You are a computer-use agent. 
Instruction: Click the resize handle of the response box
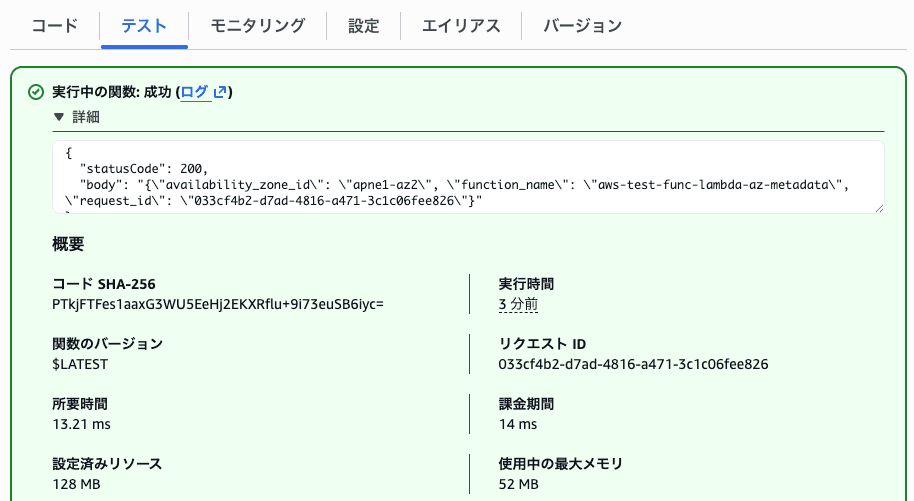(x=879, y=208)
